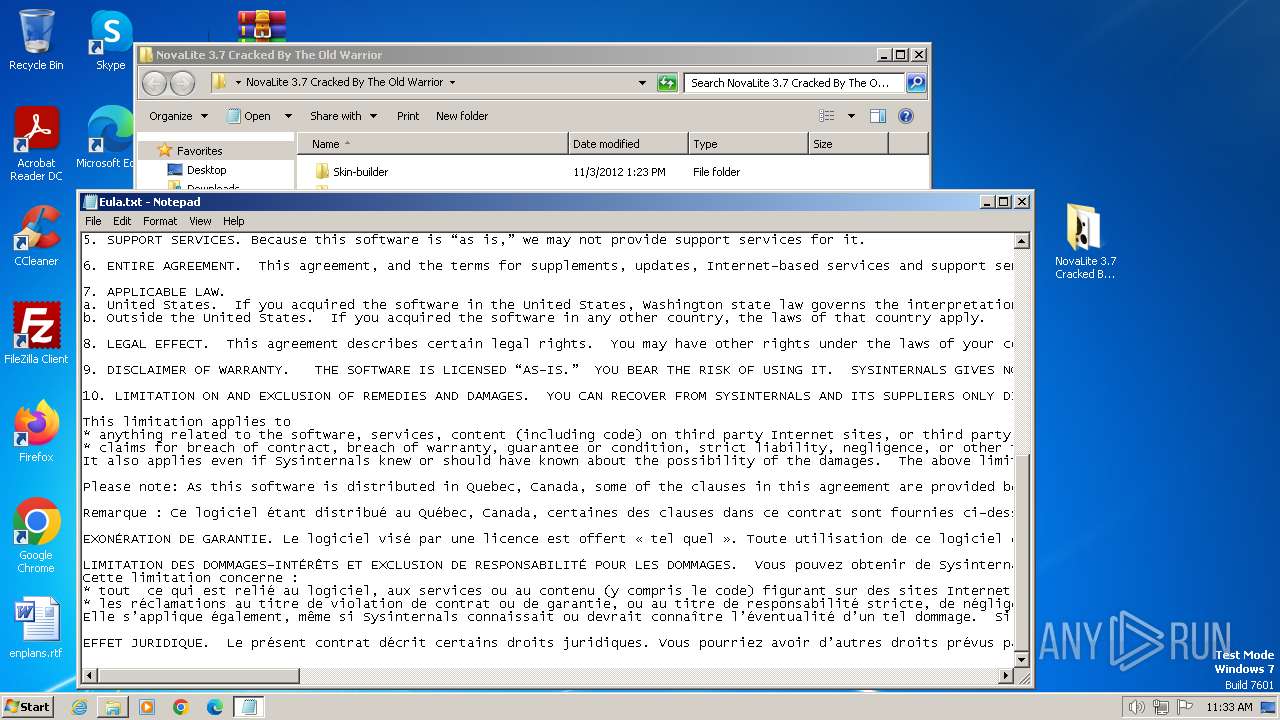The width and height of the screenshot is (1280, 720).
Task: Open the Share with dropdown
Action: [x=343, y=116]
